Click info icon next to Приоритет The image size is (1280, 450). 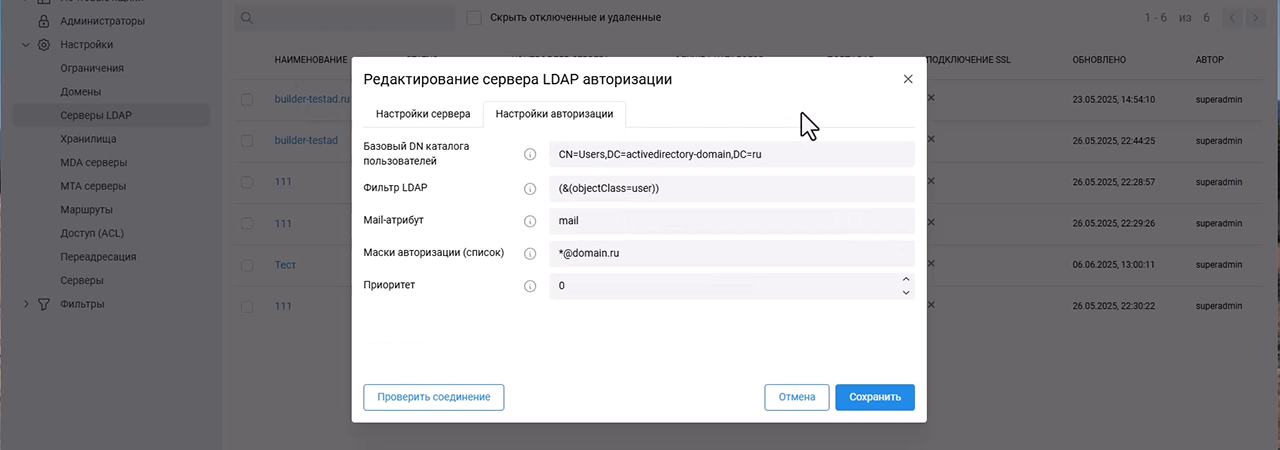coord(530,286)
